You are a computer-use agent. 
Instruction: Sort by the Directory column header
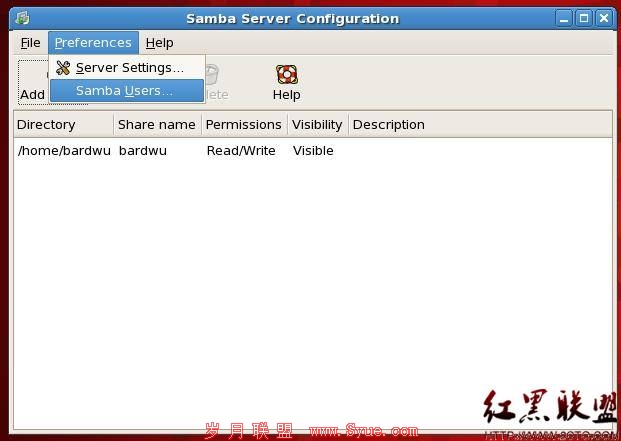tap(64, 125)
